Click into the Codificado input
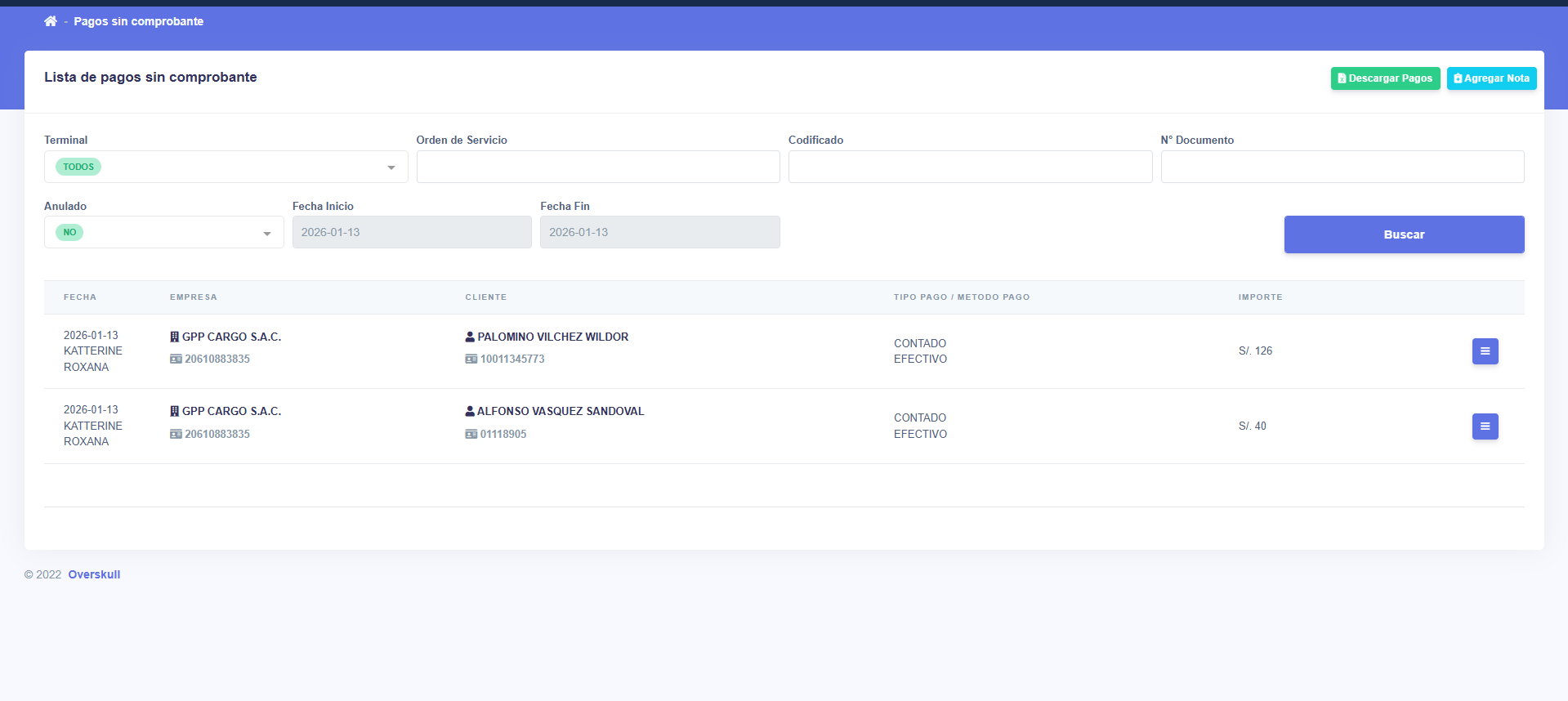Image resolution: width=1568 pixels, height=701 pixels. click(970, 167)
